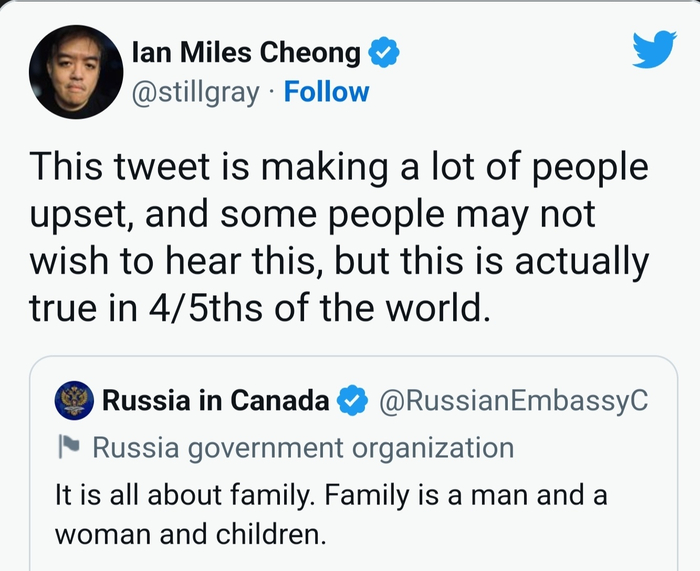This screenshot has width=700, height=571.
Task: Open the @stillgray handle link
Action: point(198,92)
